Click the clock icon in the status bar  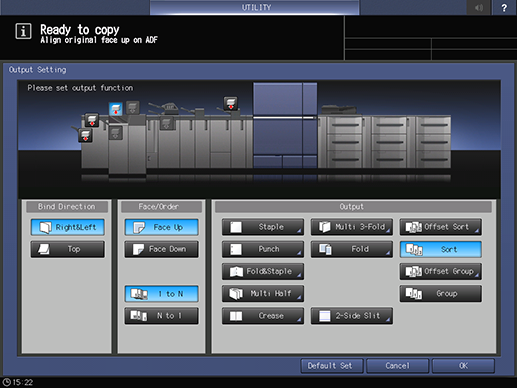[x=7, y=382]
